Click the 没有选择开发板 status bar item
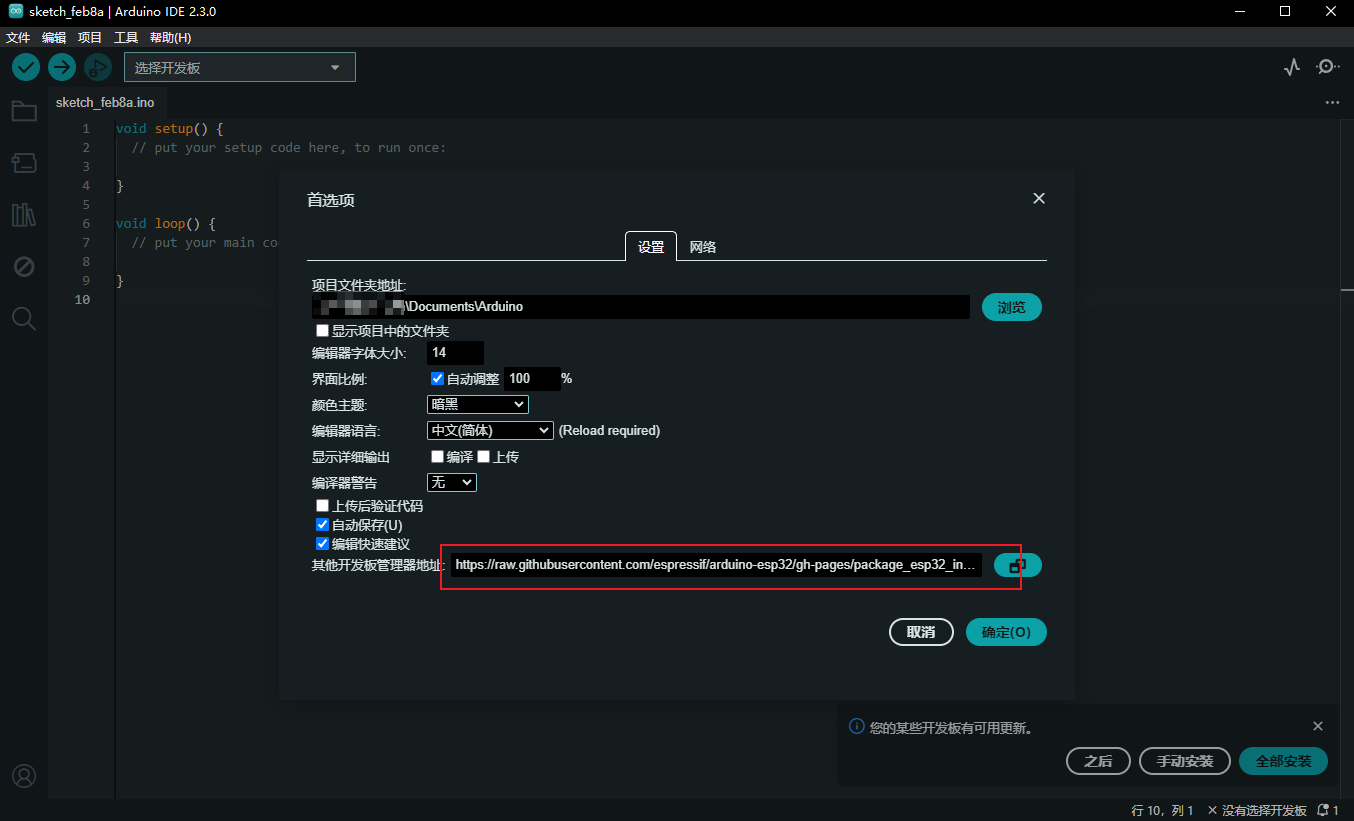This screenshot has width=1354, height=821. (x=1257, y=810)
